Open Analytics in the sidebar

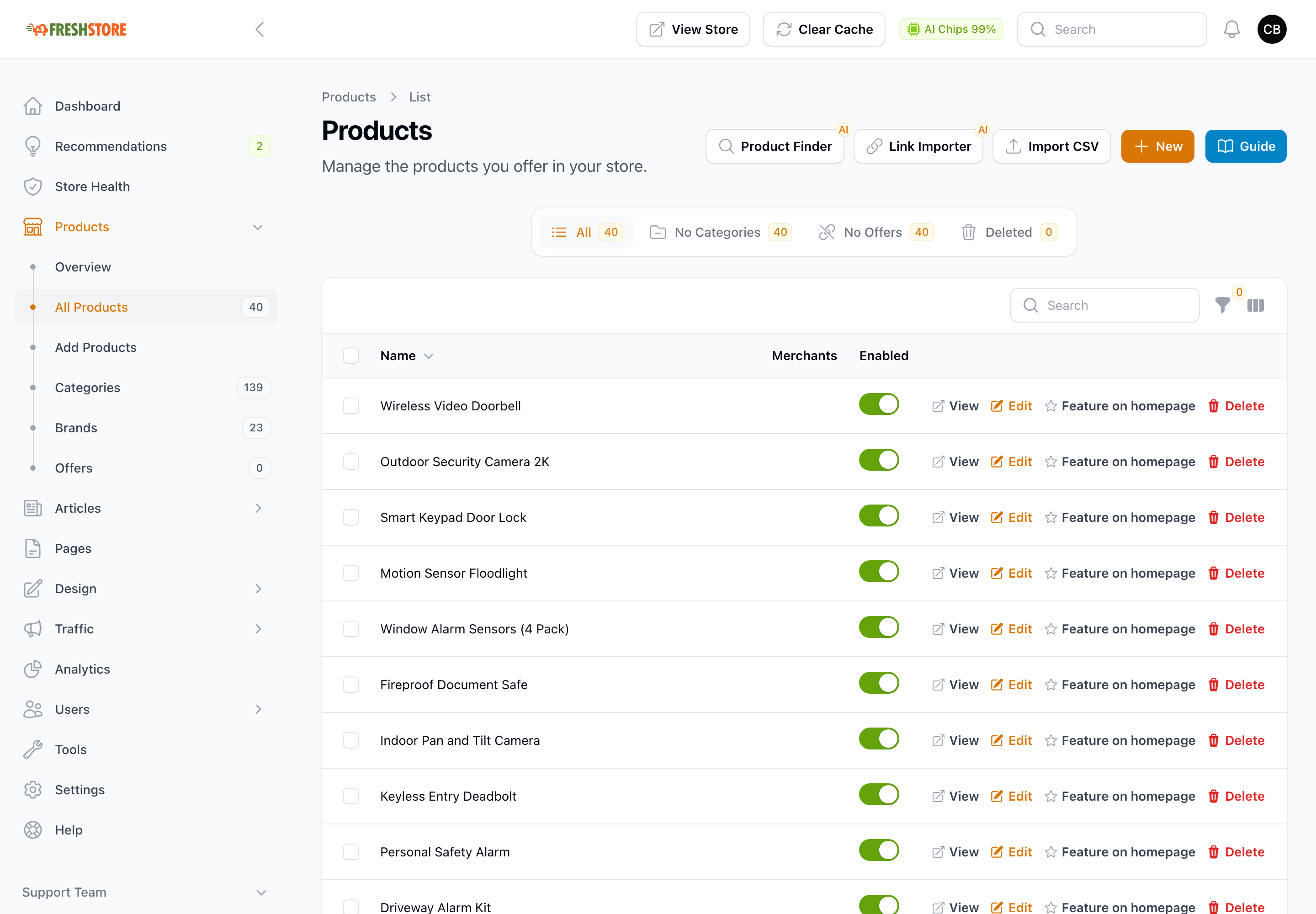click(146, 669)
